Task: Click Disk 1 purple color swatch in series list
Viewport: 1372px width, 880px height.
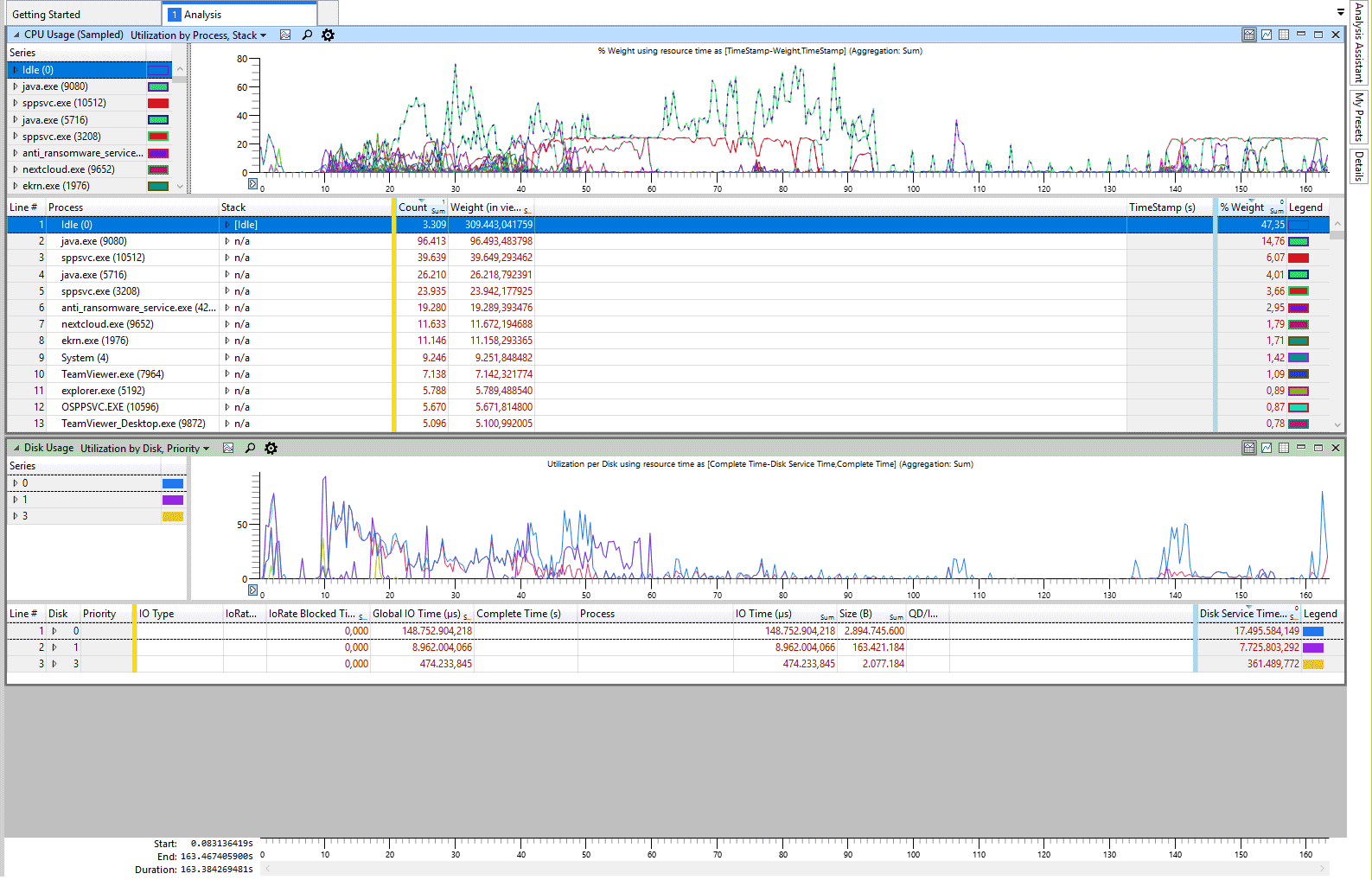Action: coord(173,500)
